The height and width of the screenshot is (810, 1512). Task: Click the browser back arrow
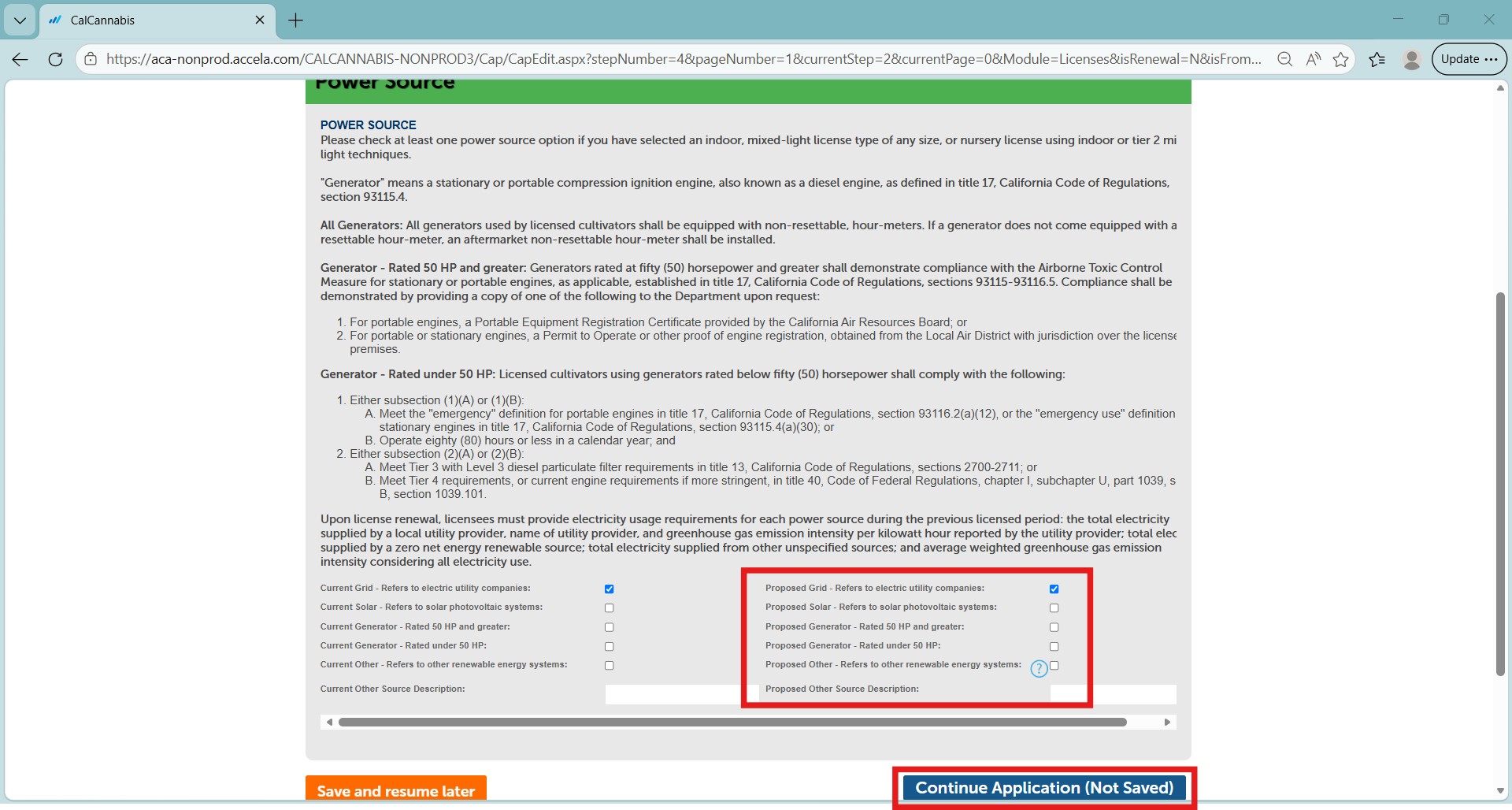point(20,59)
